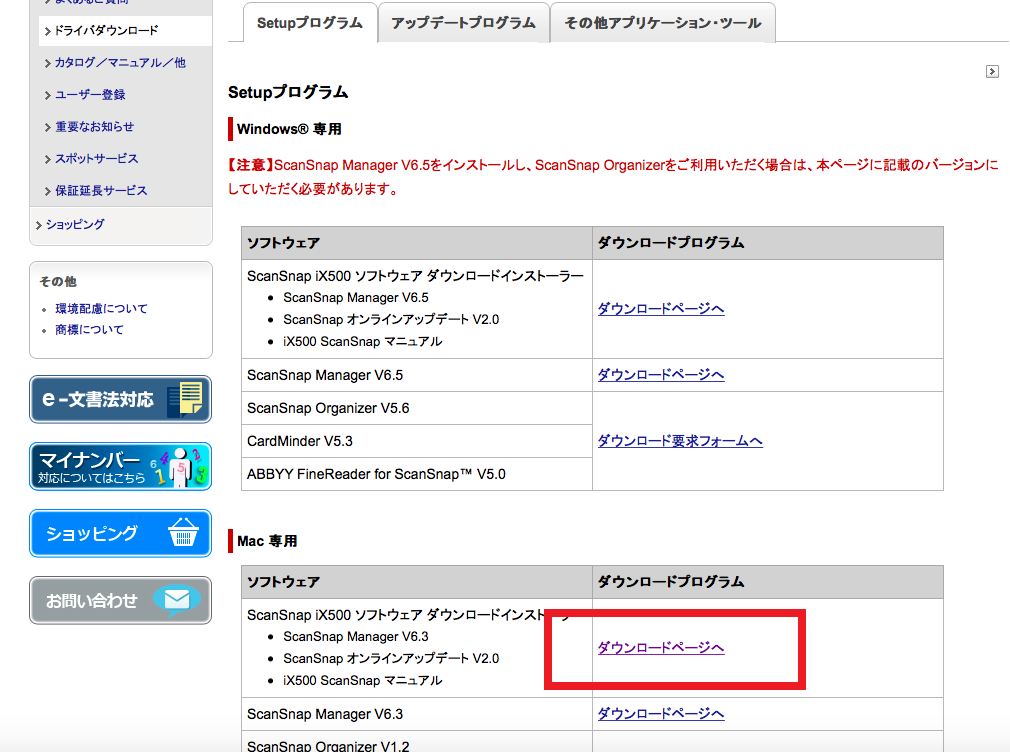Go to ユーザー登録 in the sidebar

[x=90, y=95]
